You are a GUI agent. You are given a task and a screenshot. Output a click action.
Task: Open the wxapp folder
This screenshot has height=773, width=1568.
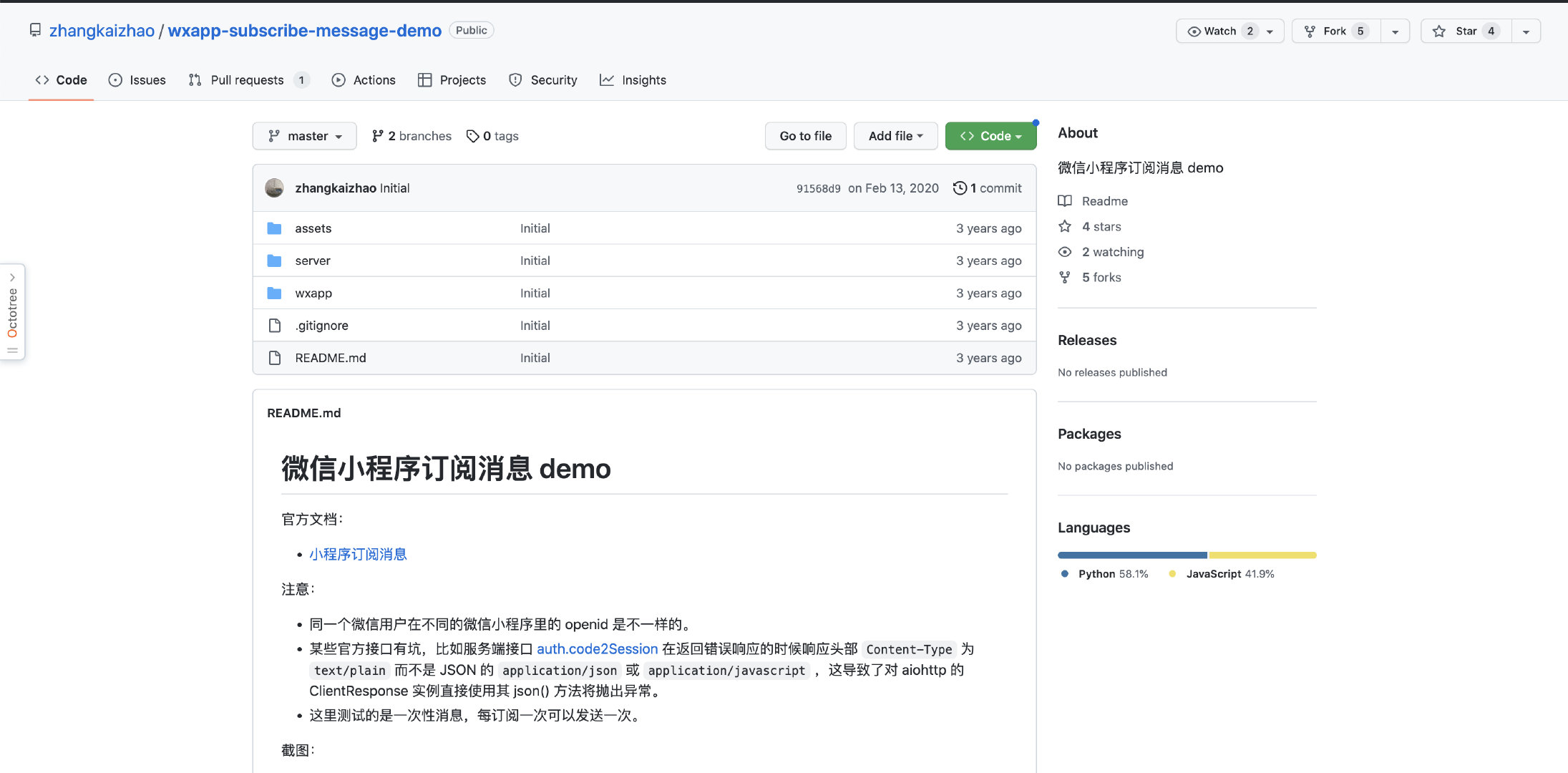(313, 293)
